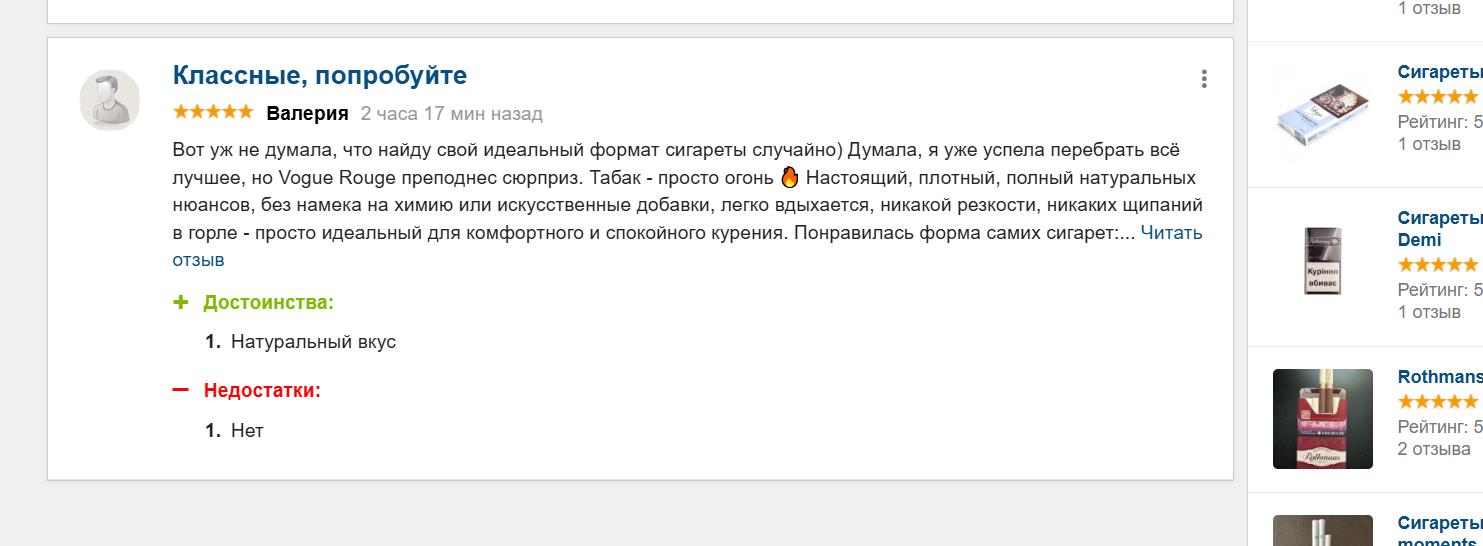Open the Сигареты Demi product link
Image resolution: width=1483 pixels, height=546 pixels.
click(x=1440, y=229)
